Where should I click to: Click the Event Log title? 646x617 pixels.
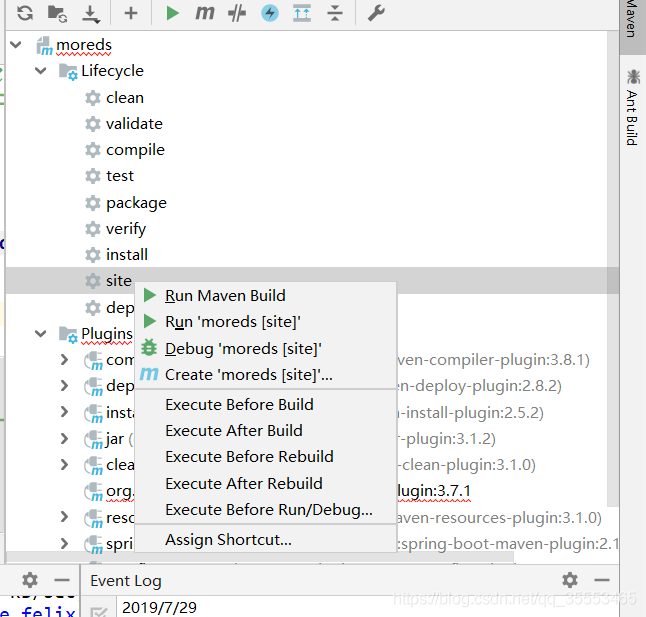tap(126, 581)
